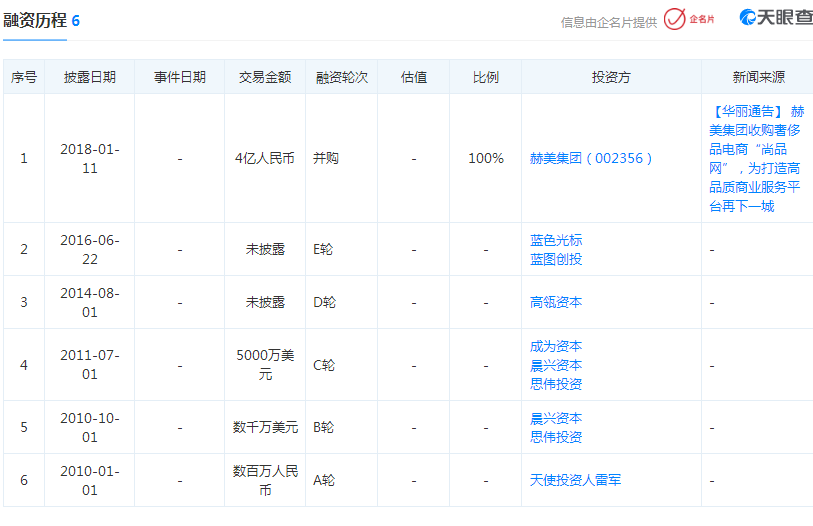The height and width of the screenshot is (526, 813).
Task: Open 晨兴资本 link in the C轮 row
Action: click(x=556, y=365)
